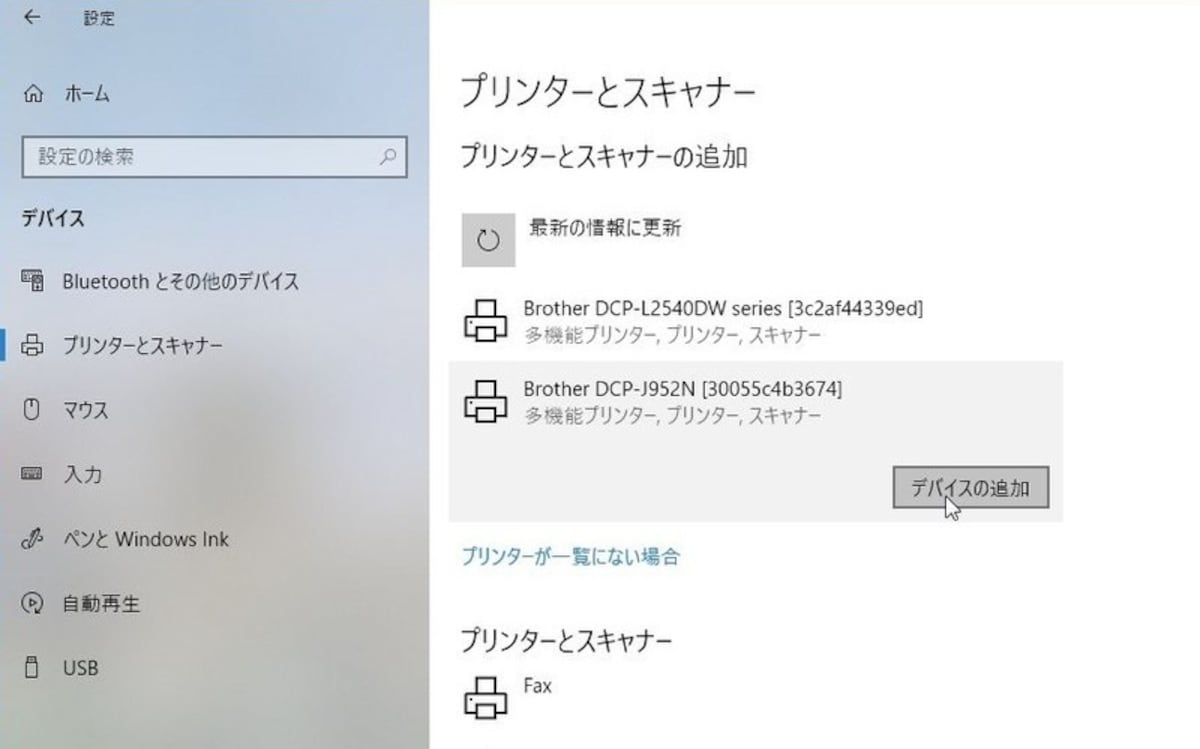Click the autoplay sidebar icon

(32, 603)
